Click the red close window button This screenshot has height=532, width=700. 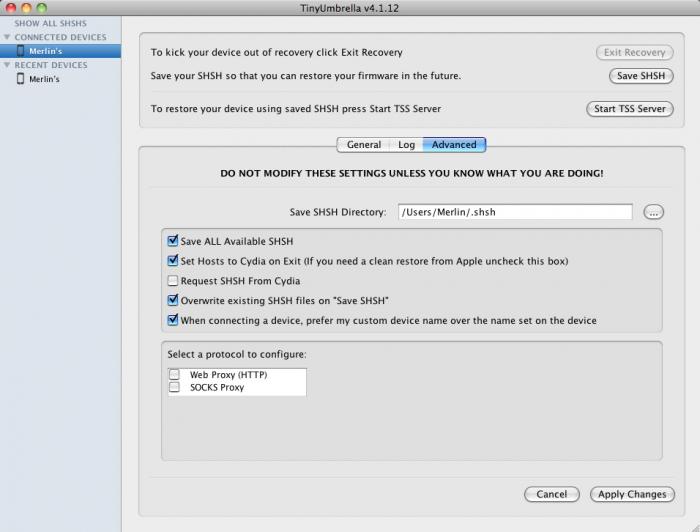click(10, 7)
